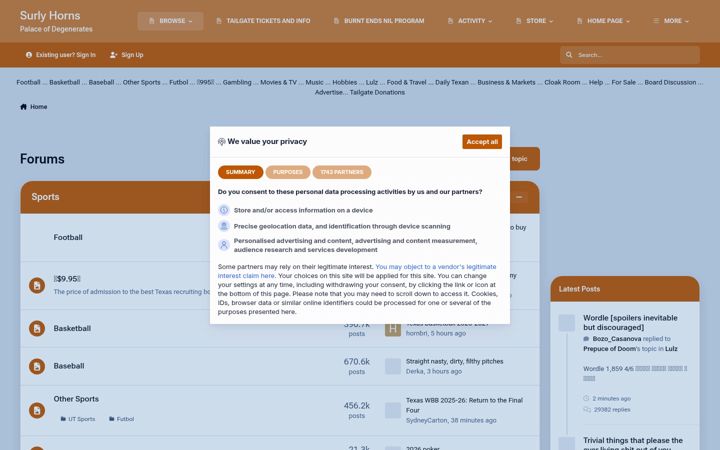
Task: Click the Basketball forum icon
Action: tap(37, 329)
